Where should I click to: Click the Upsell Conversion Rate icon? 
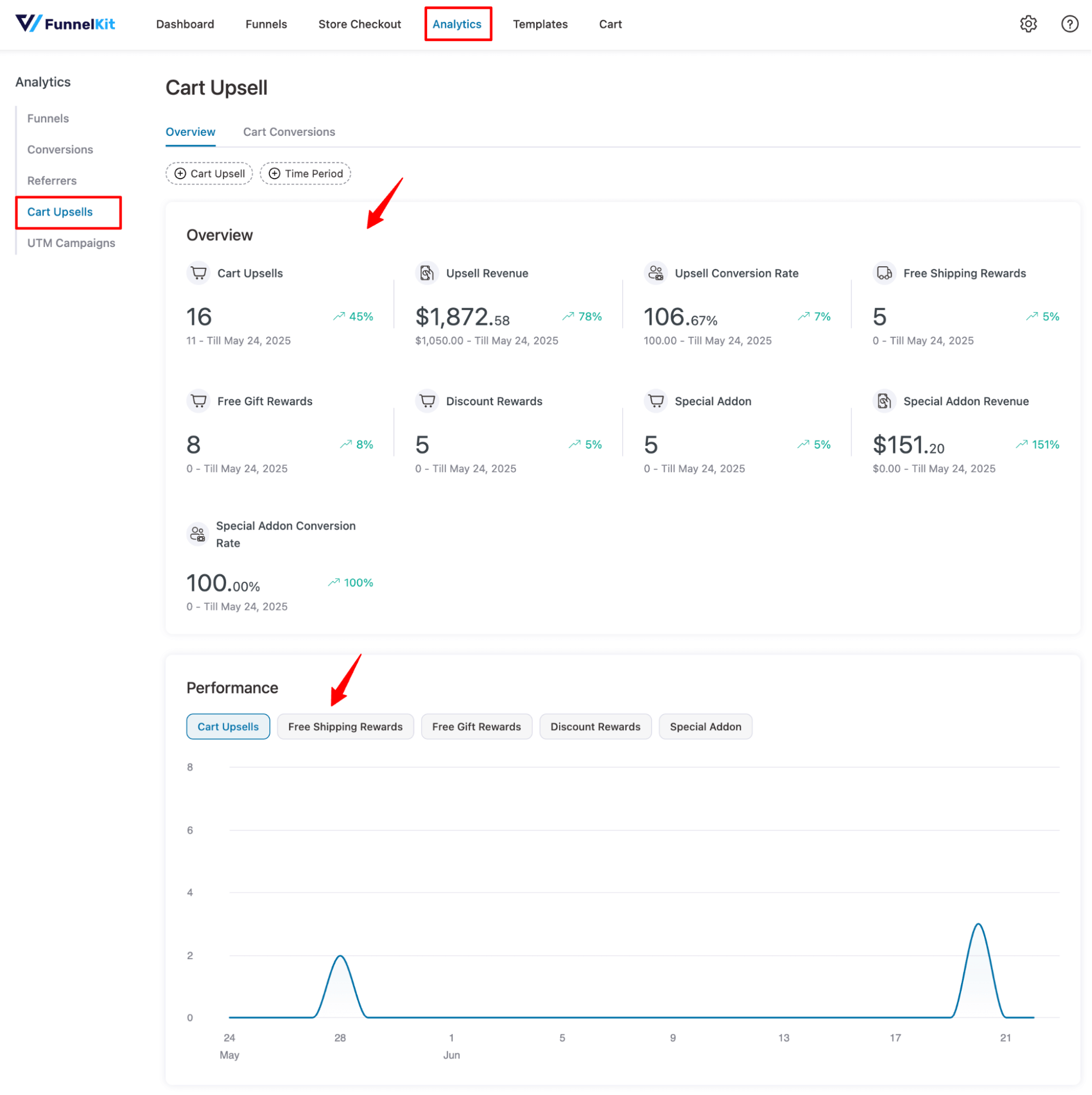click(x=656, y=273)
